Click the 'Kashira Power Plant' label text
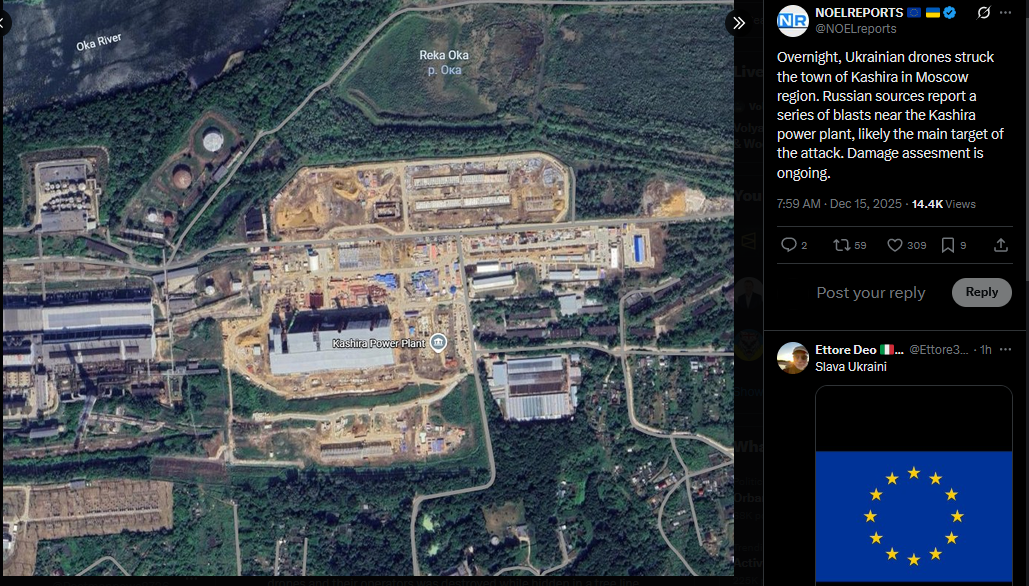 tap(379, 343)
